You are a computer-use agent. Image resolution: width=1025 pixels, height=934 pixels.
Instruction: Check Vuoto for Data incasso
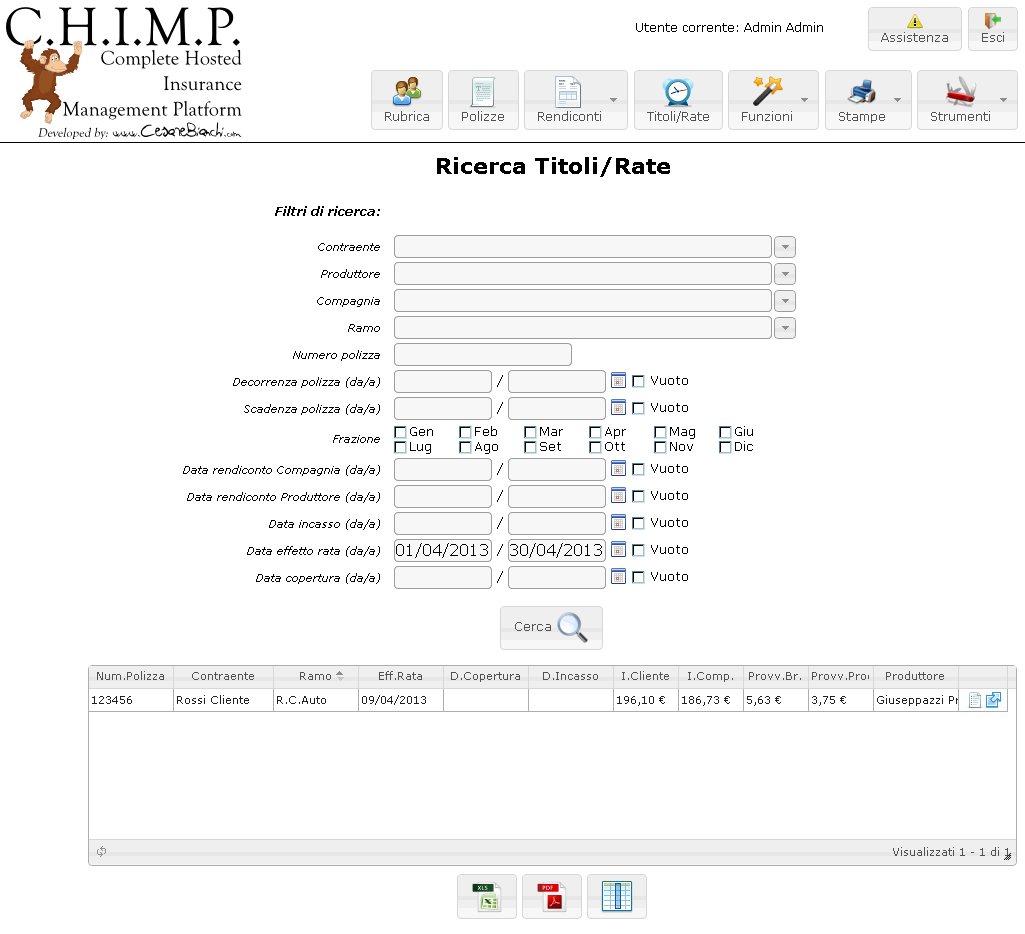click(639, 523)
